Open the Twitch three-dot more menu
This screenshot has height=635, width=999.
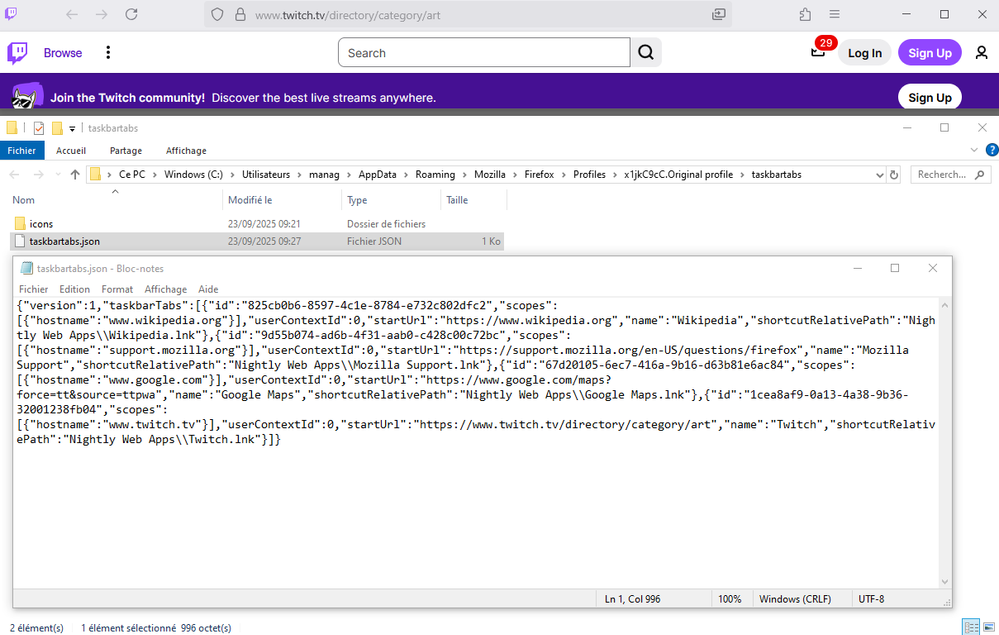pyautogui.click(x=108, y=53)
